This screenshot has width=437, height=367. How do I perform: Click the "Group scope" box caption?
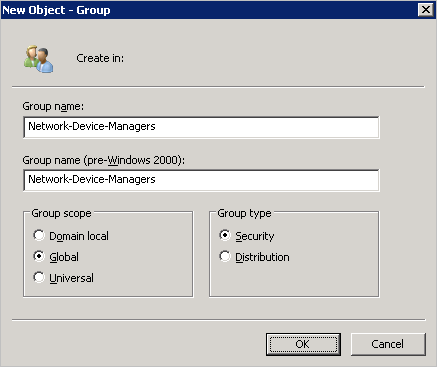pos(61,213)
